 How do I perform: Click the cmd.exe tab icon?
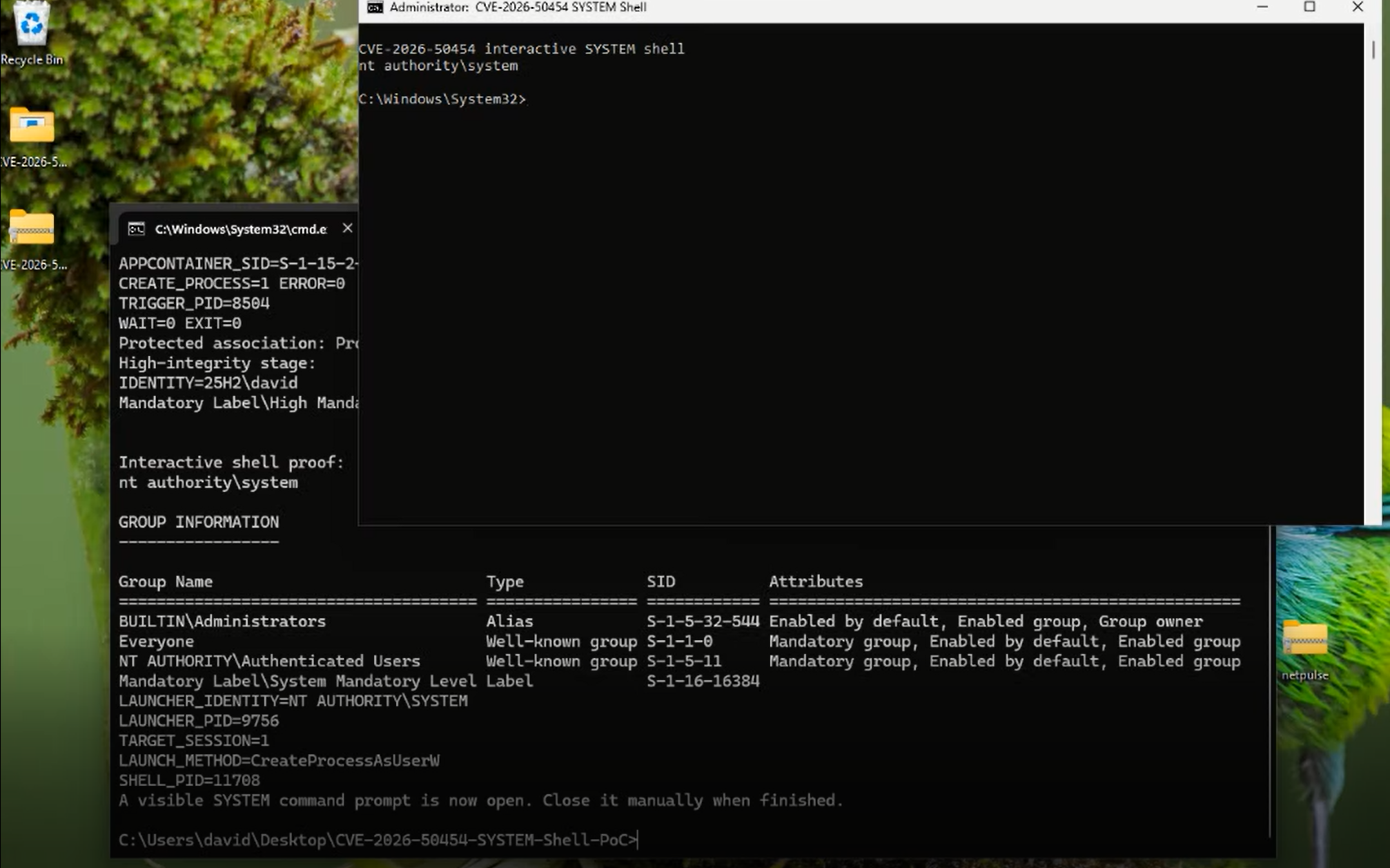[x=136, y=229]
